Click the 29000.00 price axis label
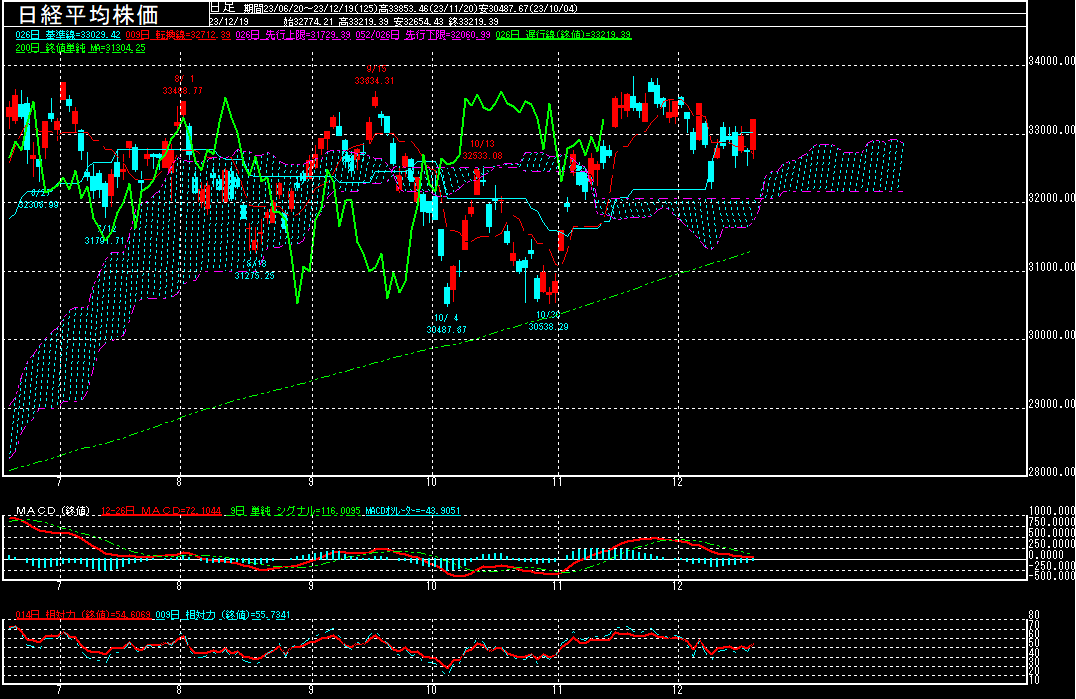This screenshot has height=699, width=1076. coord(1052,404)
